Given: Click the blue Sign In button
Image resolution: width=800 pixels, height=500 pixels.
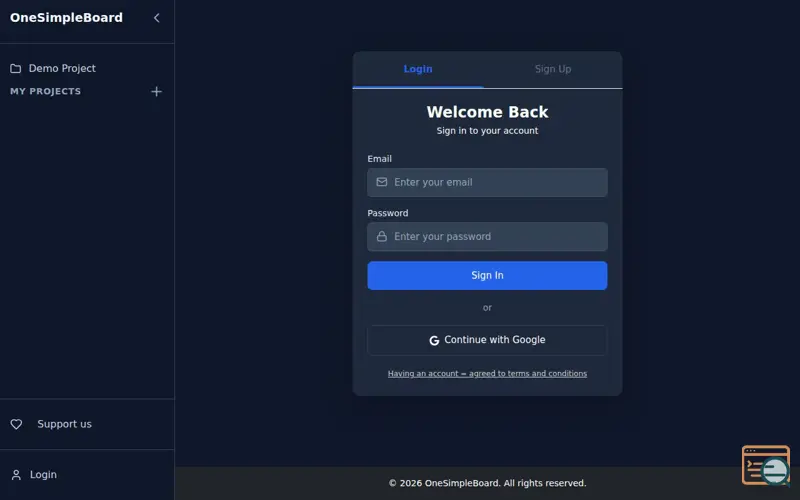Looking at the screenshot, I should click(487, 276).
